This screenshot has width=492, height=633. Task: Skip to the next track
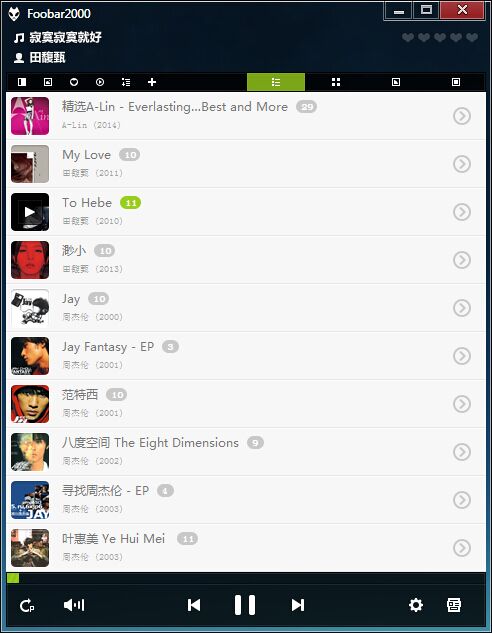[298, 605]
